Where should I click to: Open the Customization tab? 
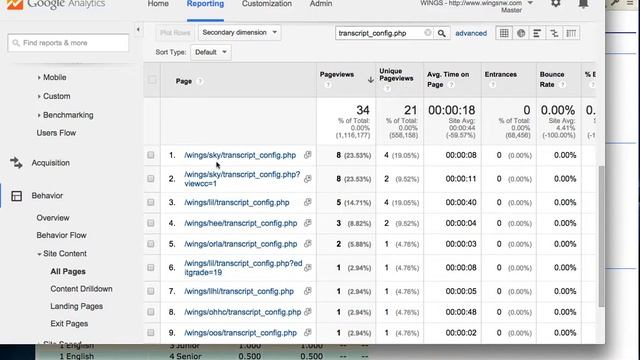click(267, 4)
